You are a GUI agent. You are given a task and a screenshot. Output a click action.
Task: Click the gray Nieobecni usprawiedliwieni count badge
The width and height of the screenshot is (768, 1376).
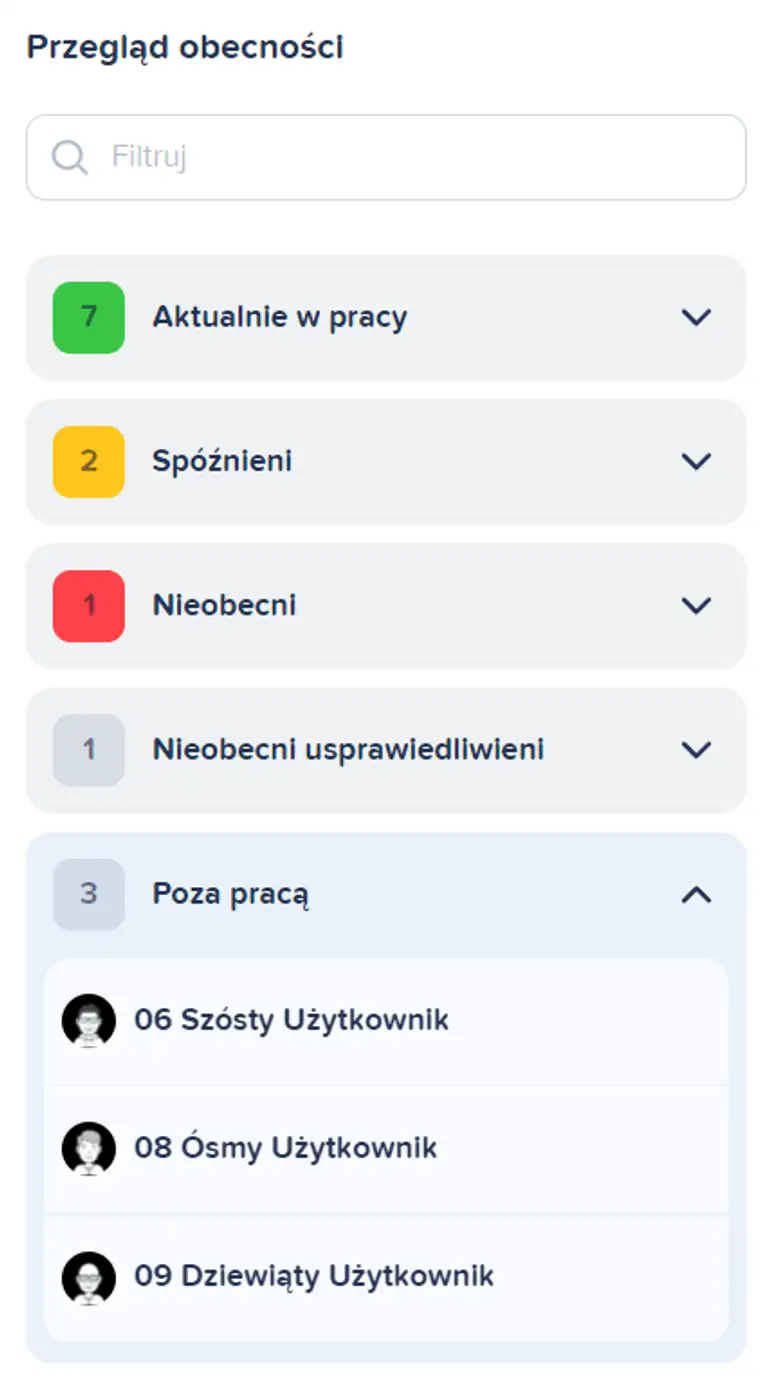click(x=89, y=749)
